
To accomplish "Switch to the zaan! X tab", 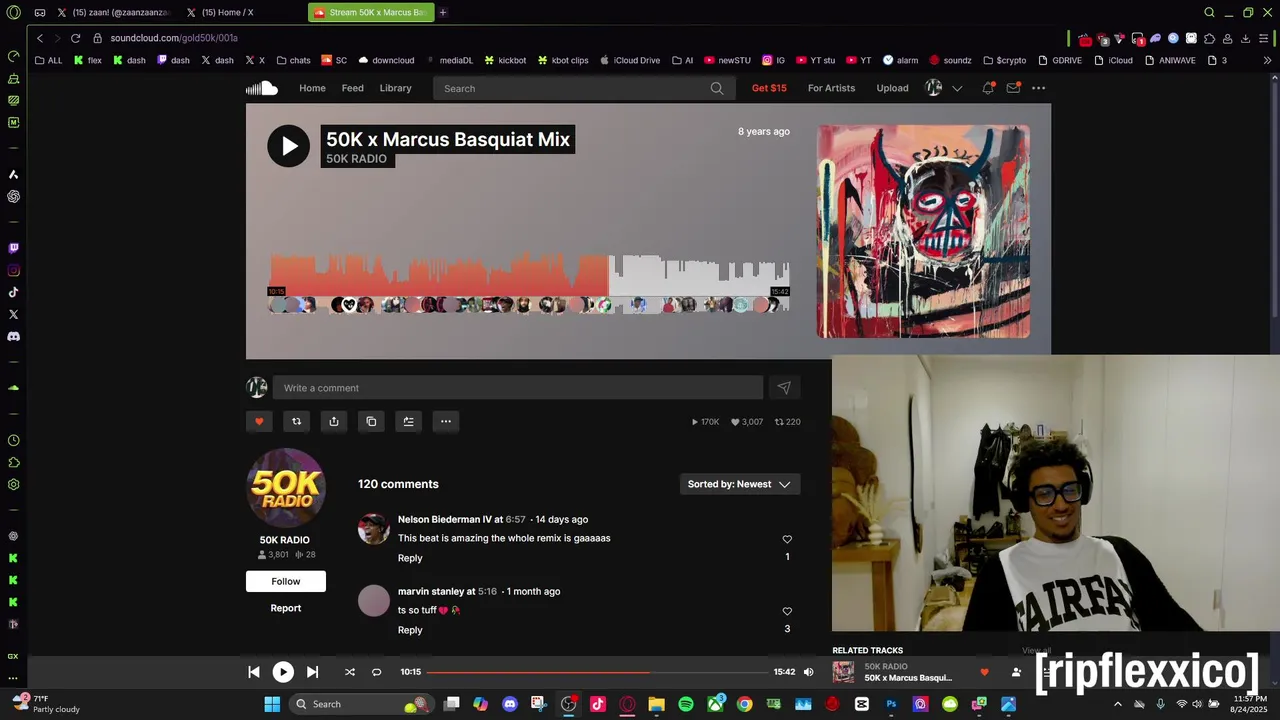I will pyautogui.click(x=114, y=12).
